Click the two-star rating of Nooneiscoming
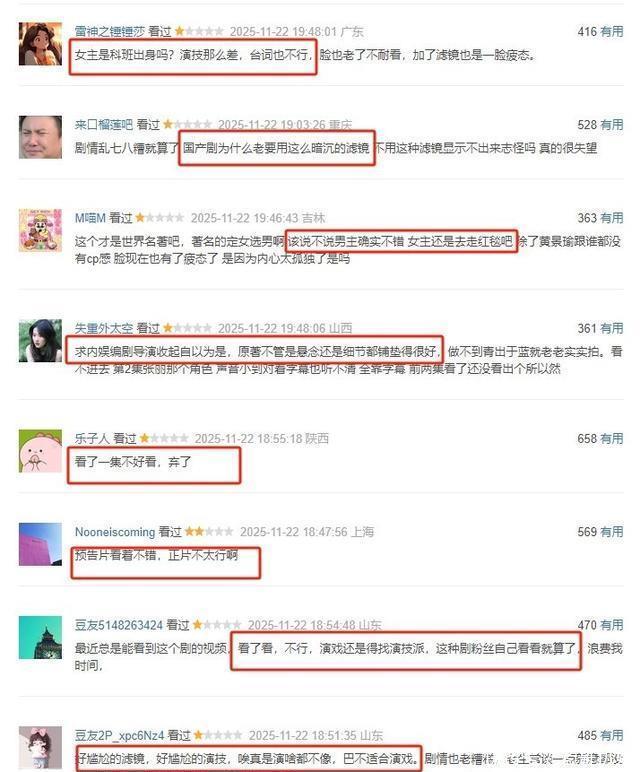 209,532
